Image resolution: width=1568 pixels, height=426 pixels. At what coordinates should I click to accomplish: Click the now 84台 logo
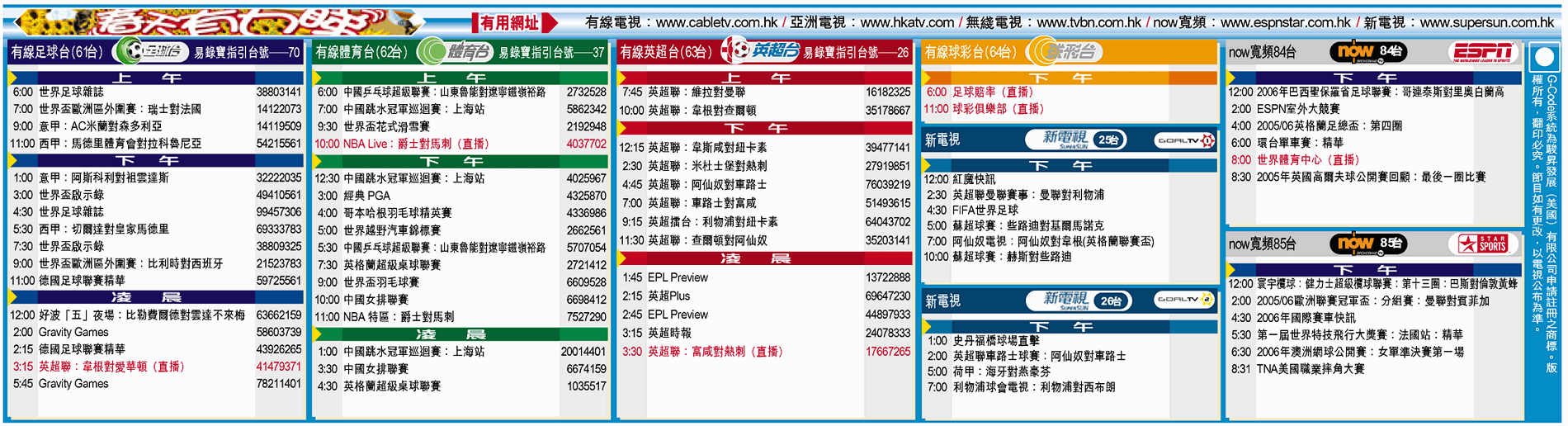coord(1367,52)
